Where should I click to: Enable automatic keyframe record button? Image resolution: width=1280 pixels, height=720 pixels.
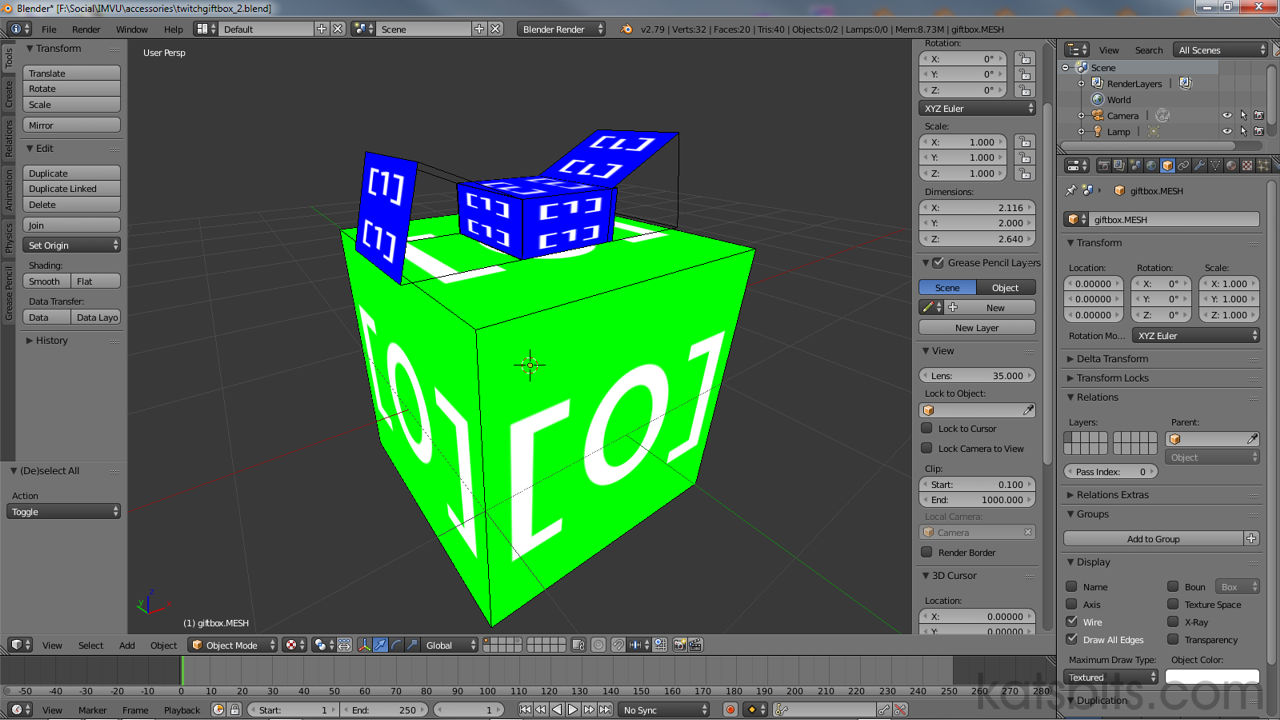coord(730,710)
